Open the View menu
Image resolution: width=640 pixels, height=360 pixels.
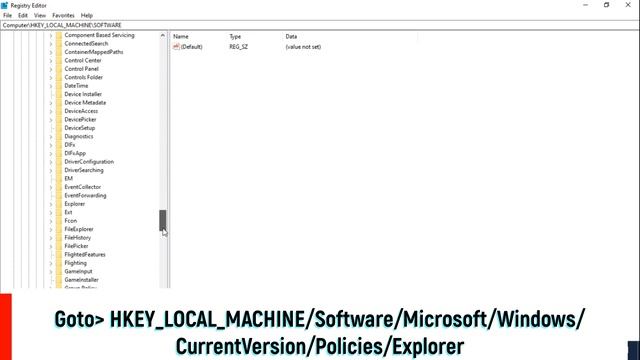[x=40, y=16]
